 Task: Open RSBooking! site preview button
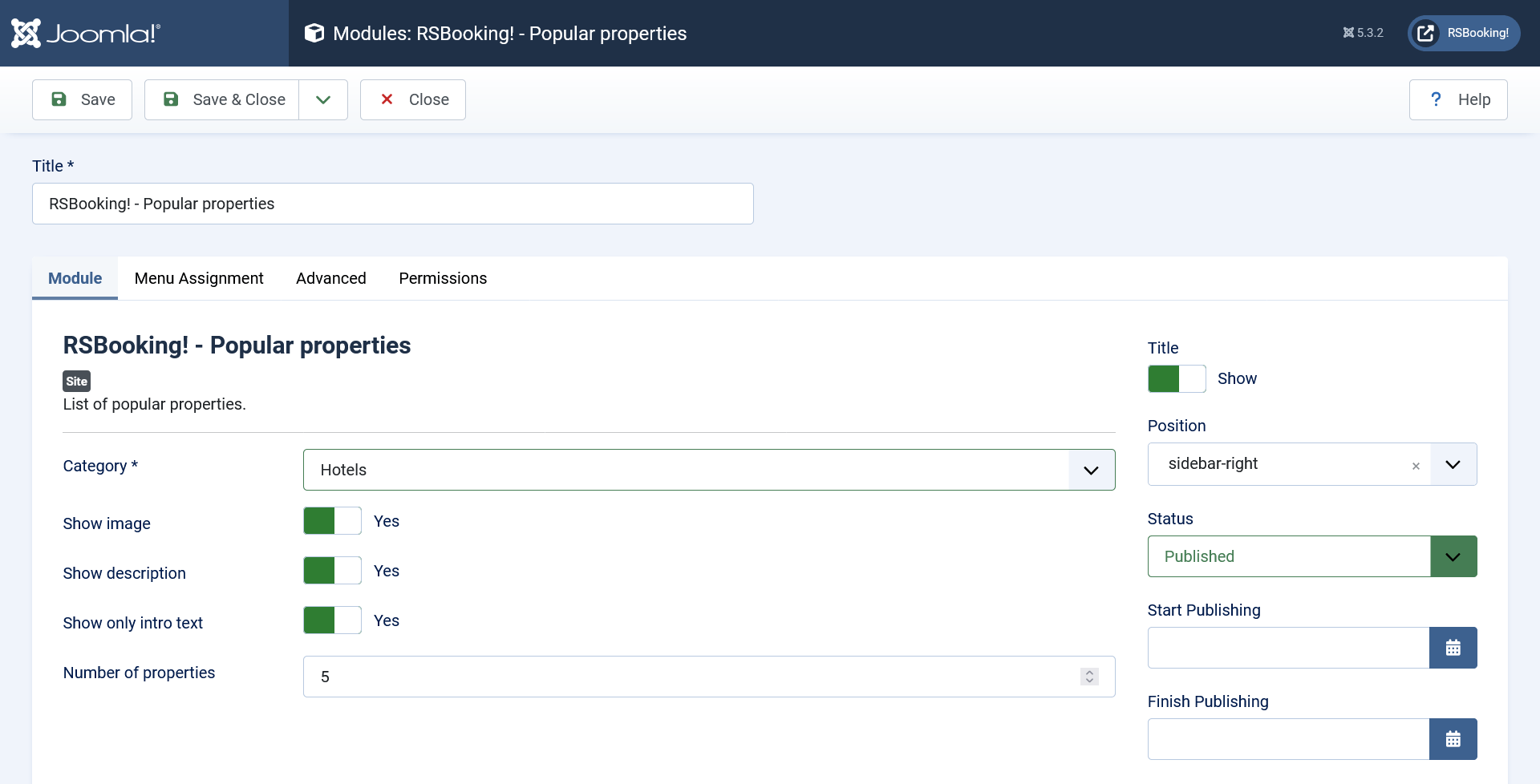point(1464,33)
